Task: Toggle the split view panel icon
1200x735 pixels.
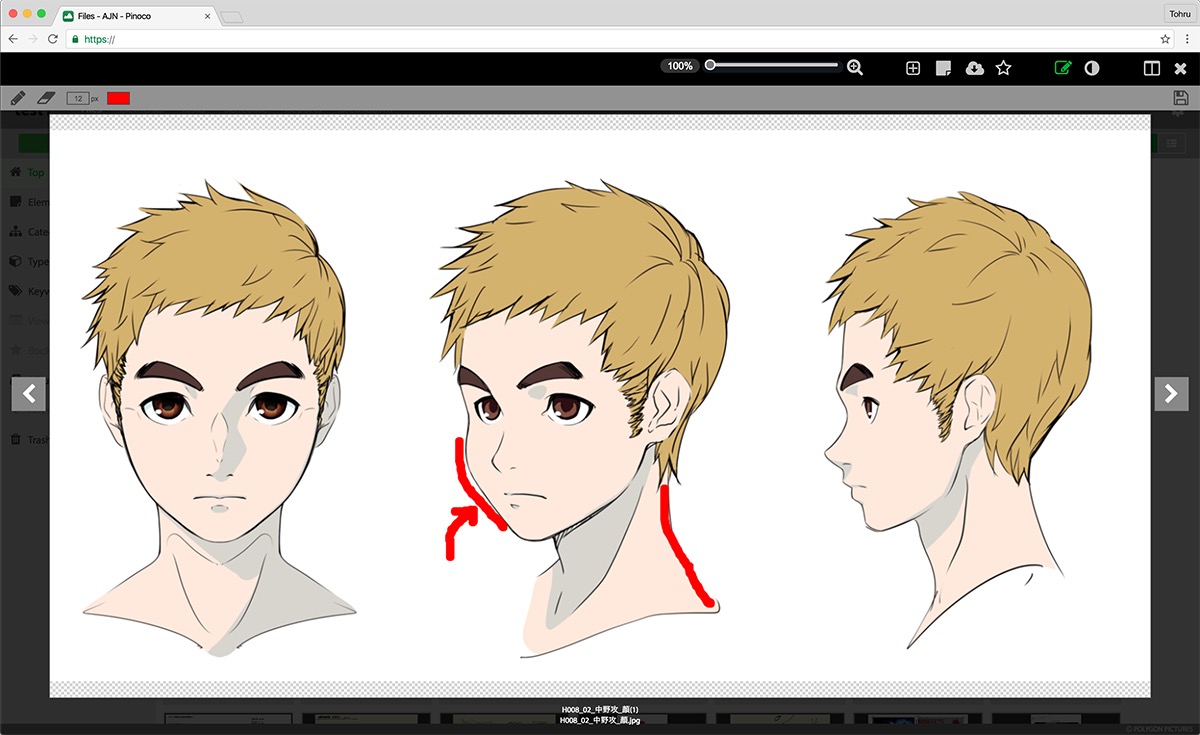Action: pyautogui.click(x=1152, y=68)
